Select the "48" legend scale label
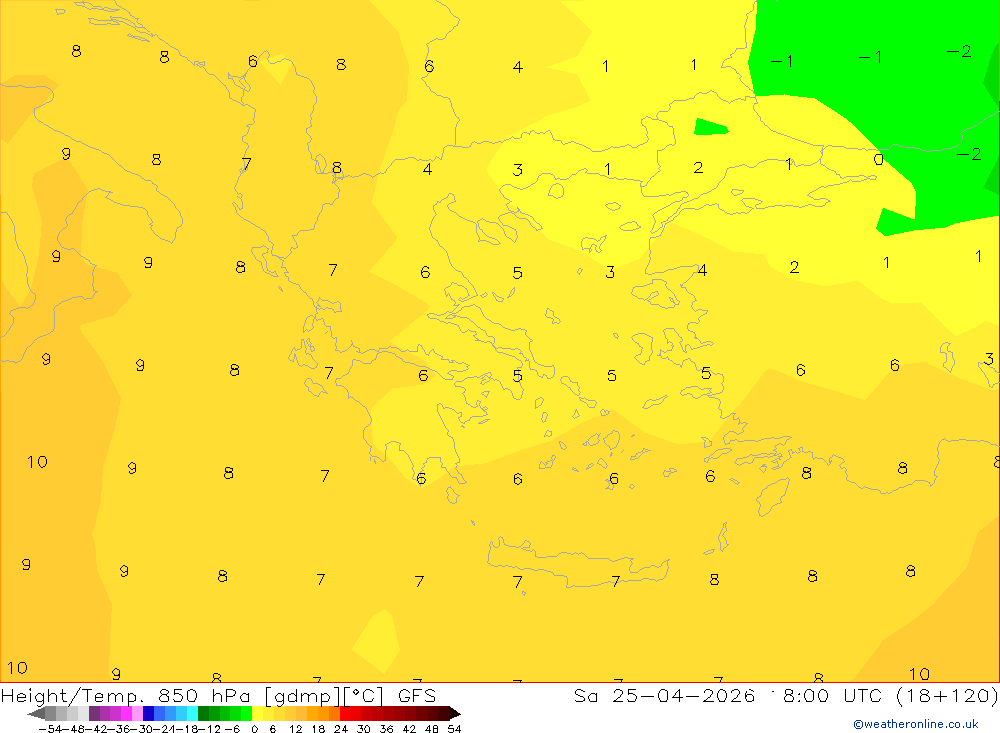 [432, 729]
